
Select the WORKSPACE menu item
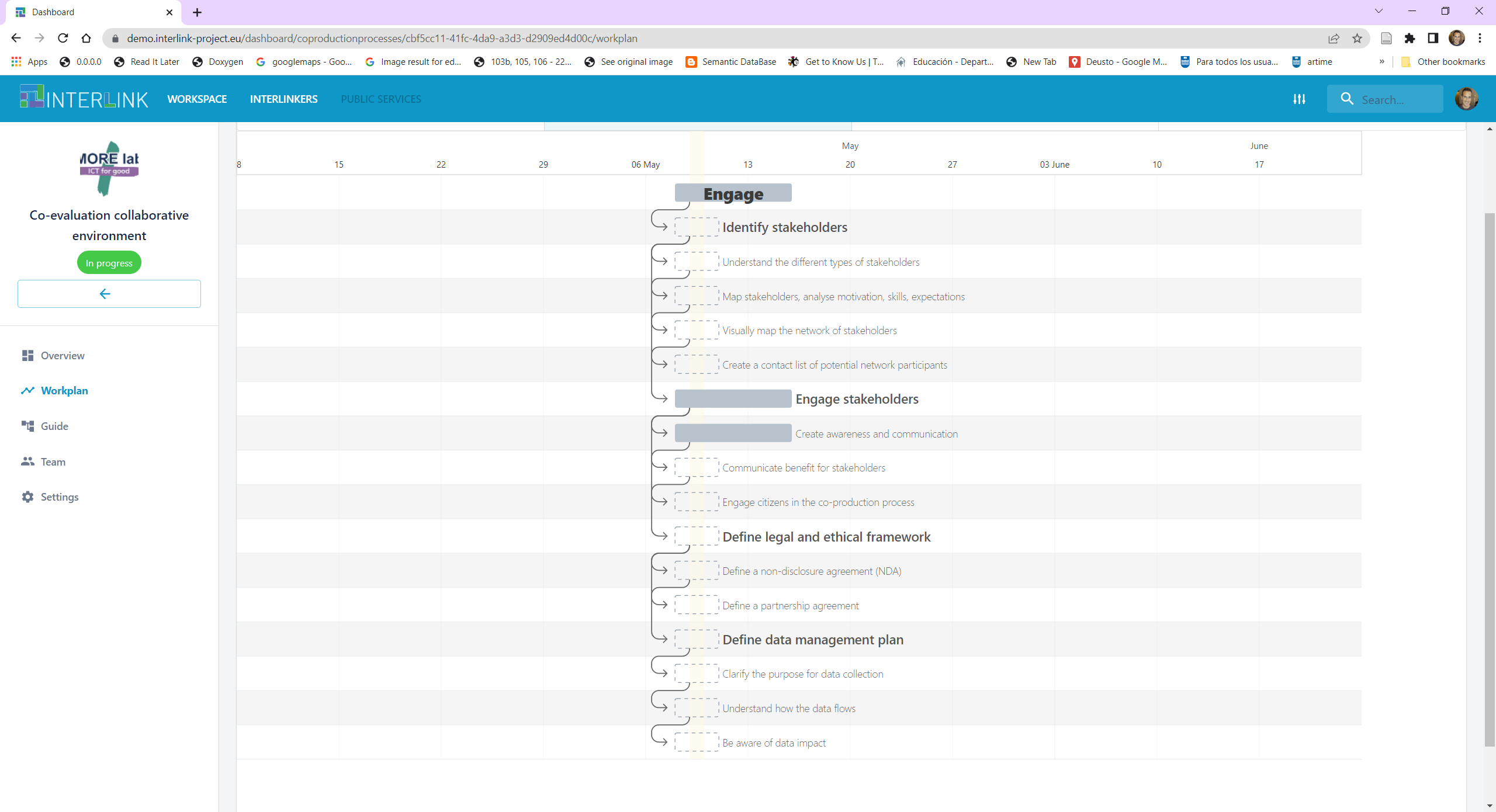click(x=196, y=98)
